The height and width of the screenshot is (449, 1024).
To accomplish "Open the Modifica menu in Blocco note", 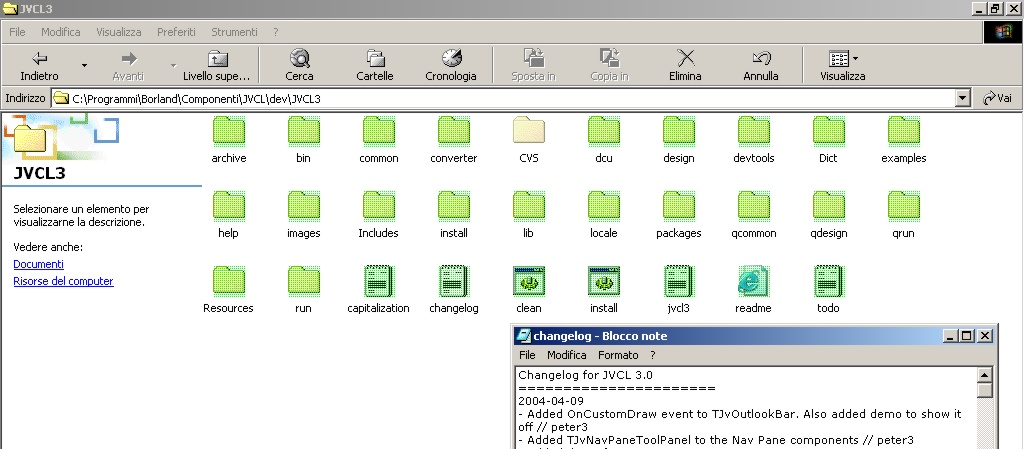I will pyautogui.click(x=566, y=355).
